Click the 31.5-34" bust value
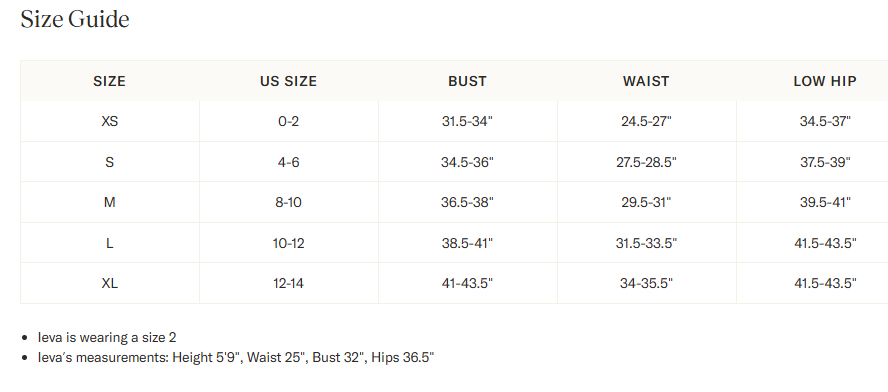888x392 pixels. coord(467,121)
